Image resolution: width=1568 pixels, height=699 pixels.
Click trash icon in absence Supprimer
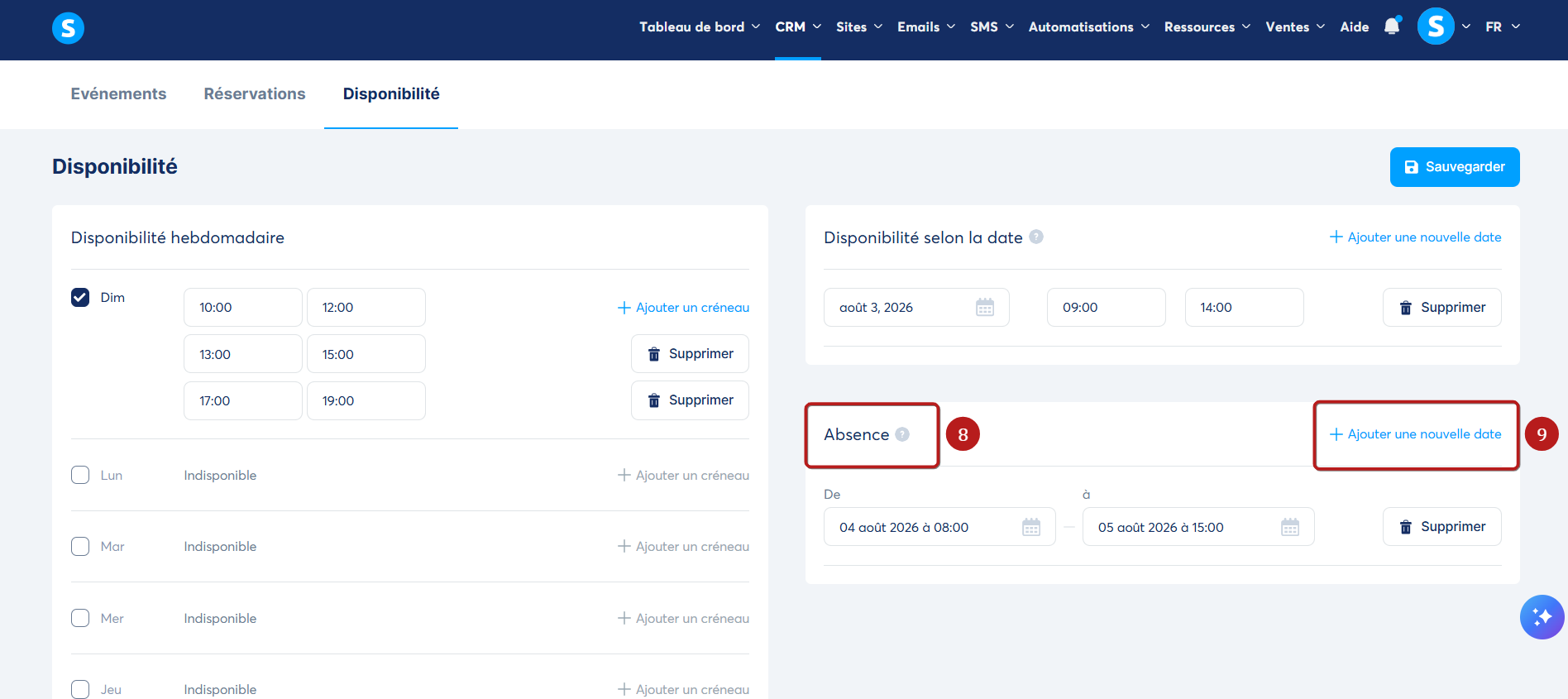click(x=1406, y=527)
